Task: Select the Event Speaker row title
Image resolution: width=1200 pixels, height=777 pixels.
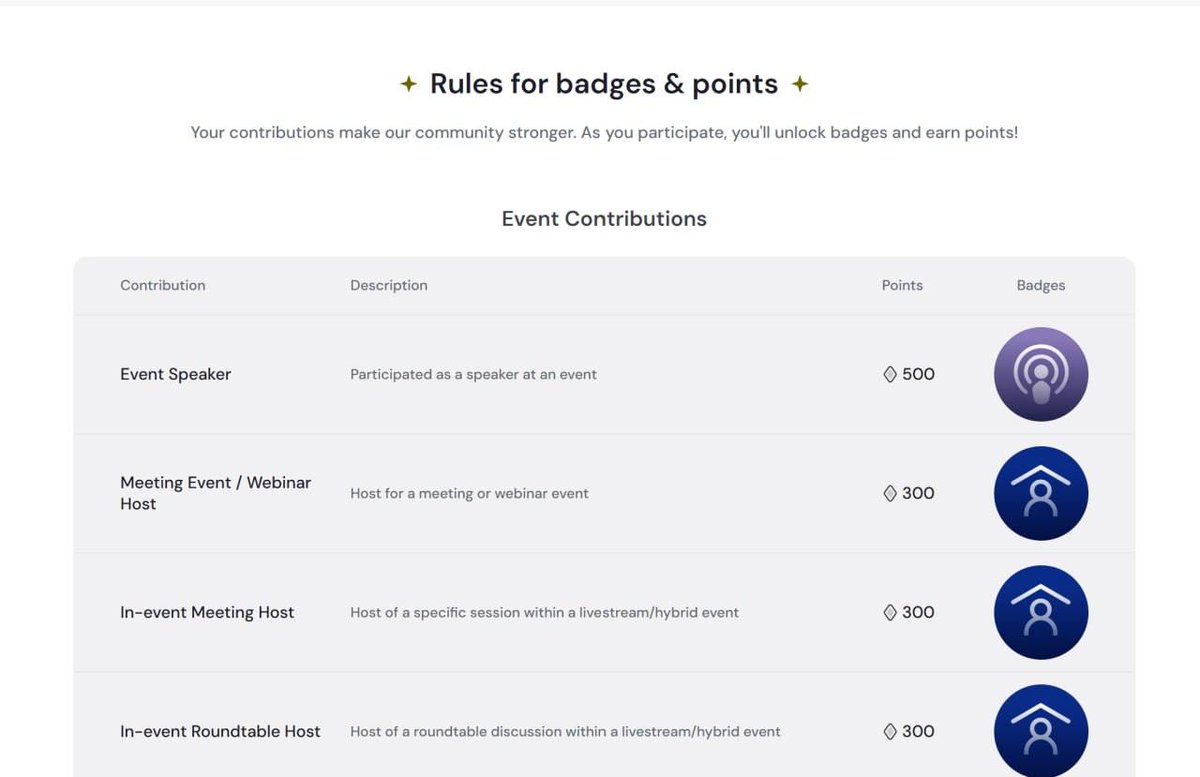Action: pos(176,374)
